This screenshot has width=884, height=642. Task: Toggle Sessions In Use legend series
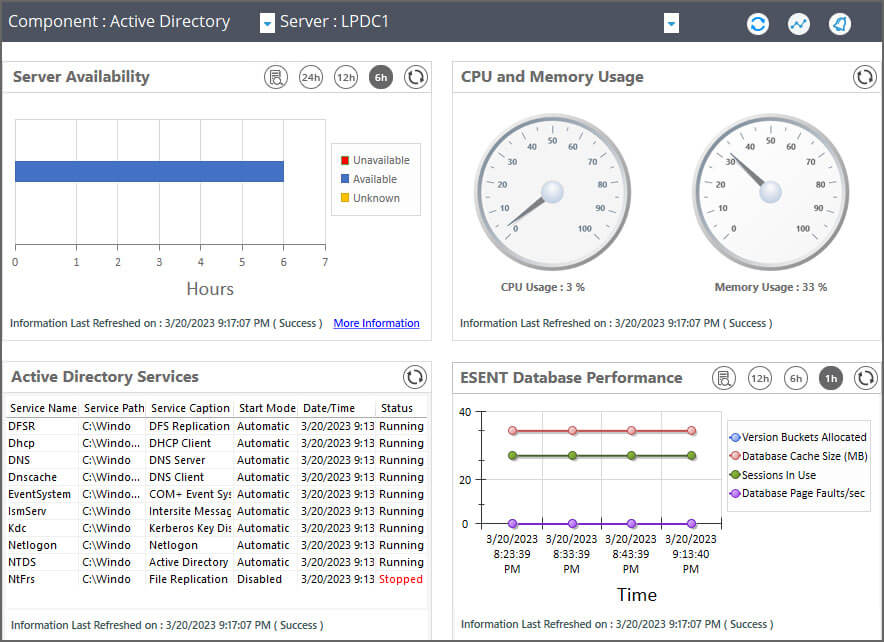coord(773,475)
